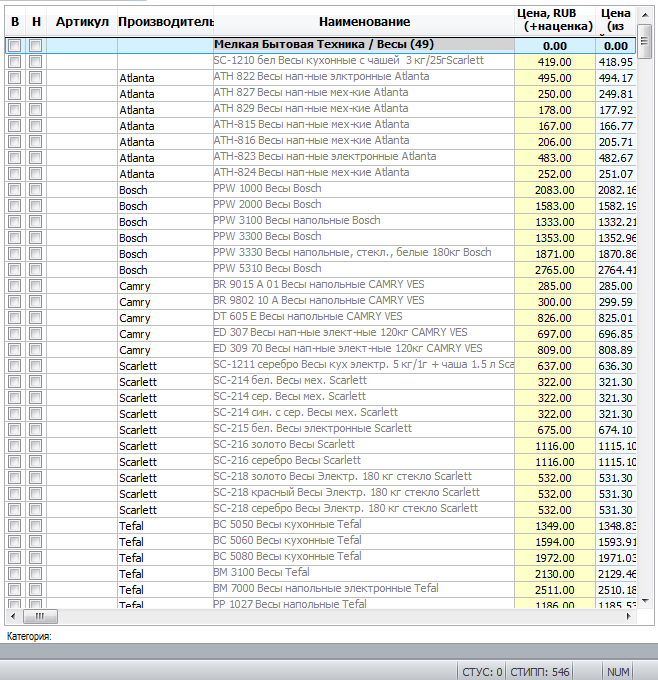Screen dimensions: 658x680
Task: Select SC-1210 бел Весы кухонные с чашей row
Action: pyautogui.click(x=321, y=62)
